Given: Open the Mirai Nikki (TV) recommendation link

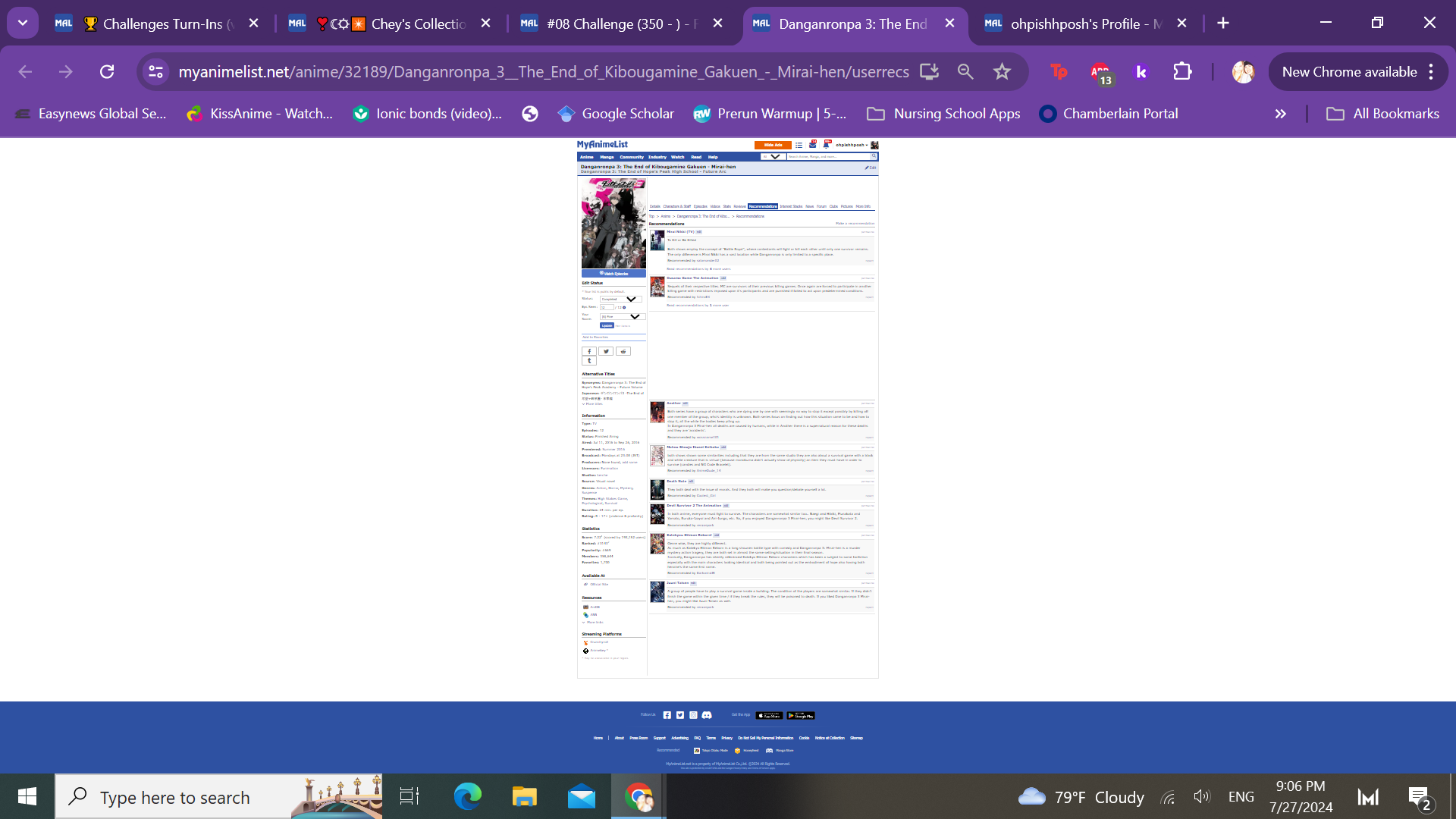Looking at the screenshot, I should coord(680,231).
